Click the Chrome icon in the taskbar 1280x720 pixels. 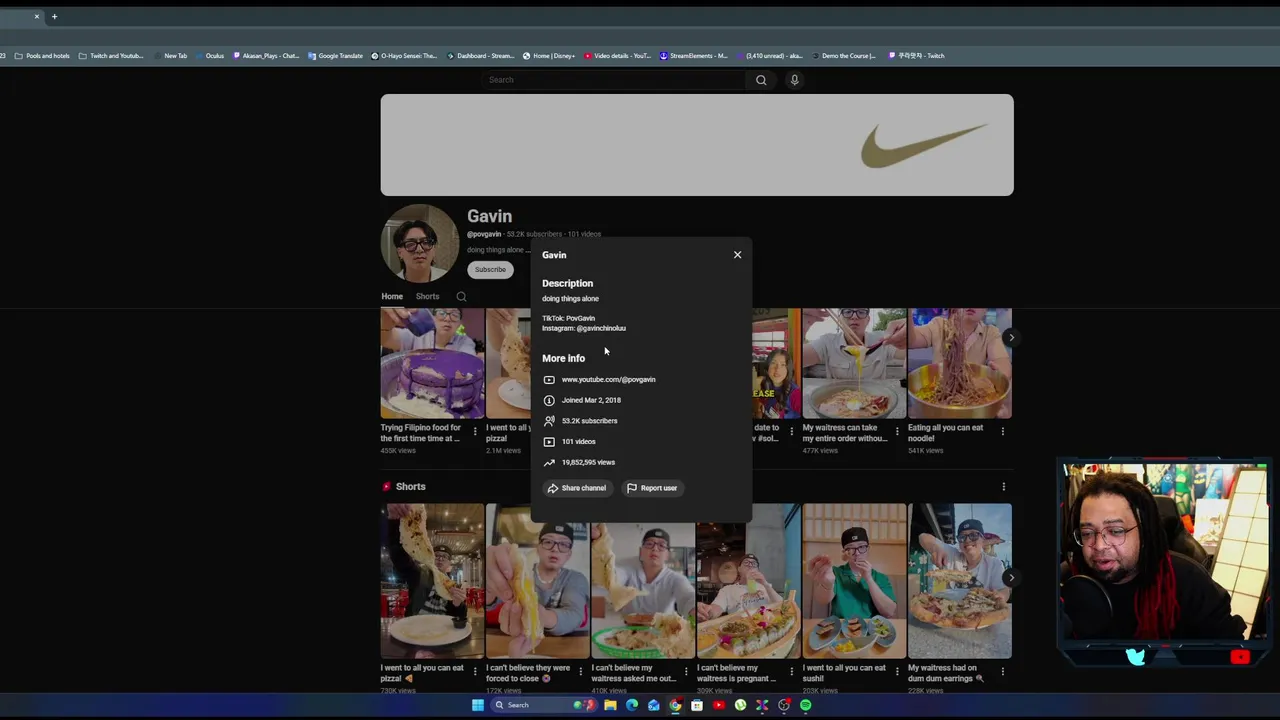pos(675,705)
